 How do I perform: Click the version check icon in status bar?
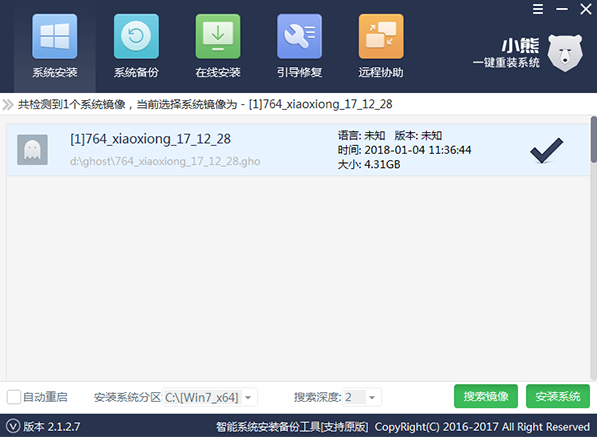pyautogui.click(x=13, y=426)
